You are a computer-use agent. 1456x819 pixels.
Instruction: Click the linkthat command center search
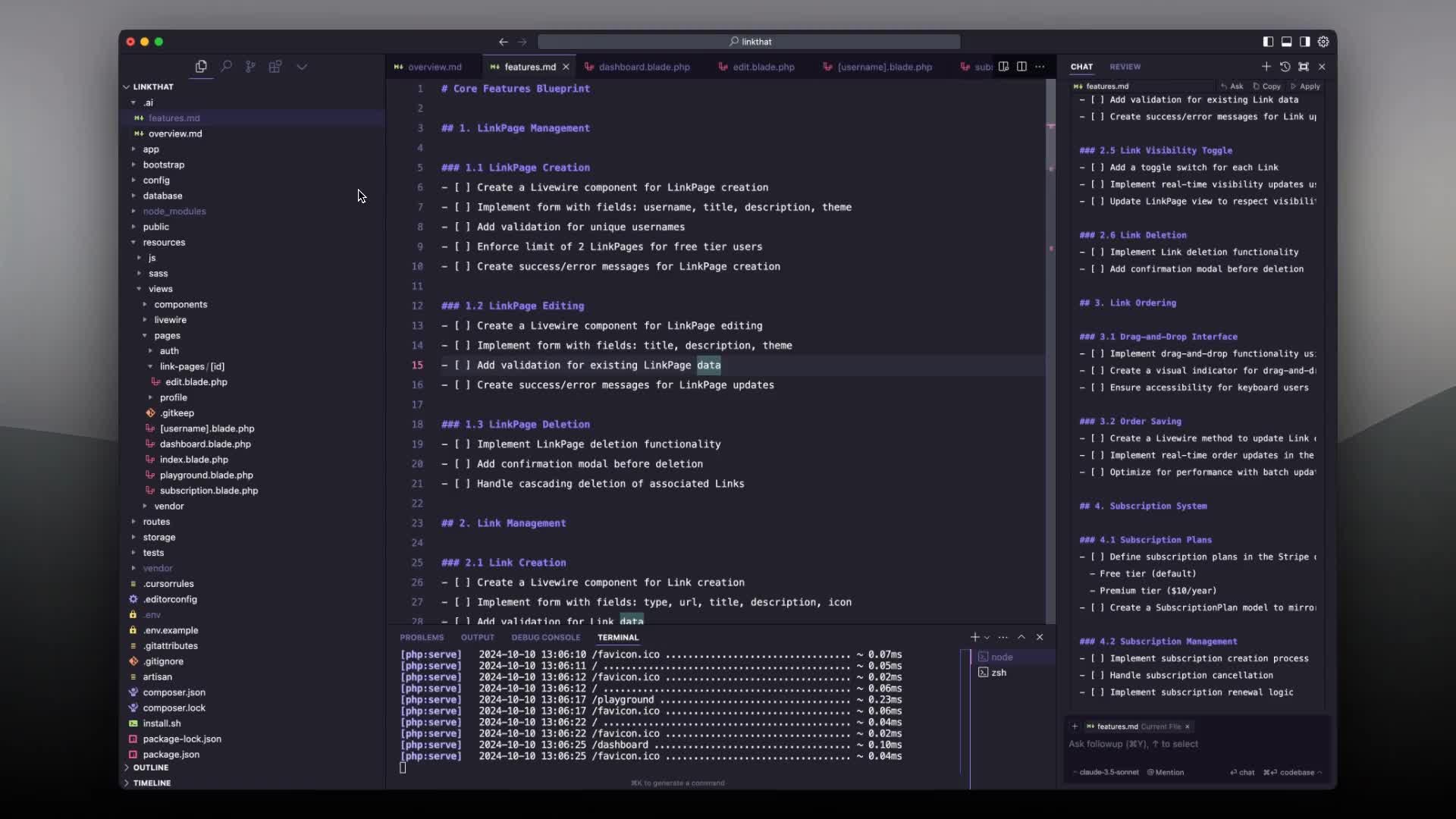(x=749, y=42)
